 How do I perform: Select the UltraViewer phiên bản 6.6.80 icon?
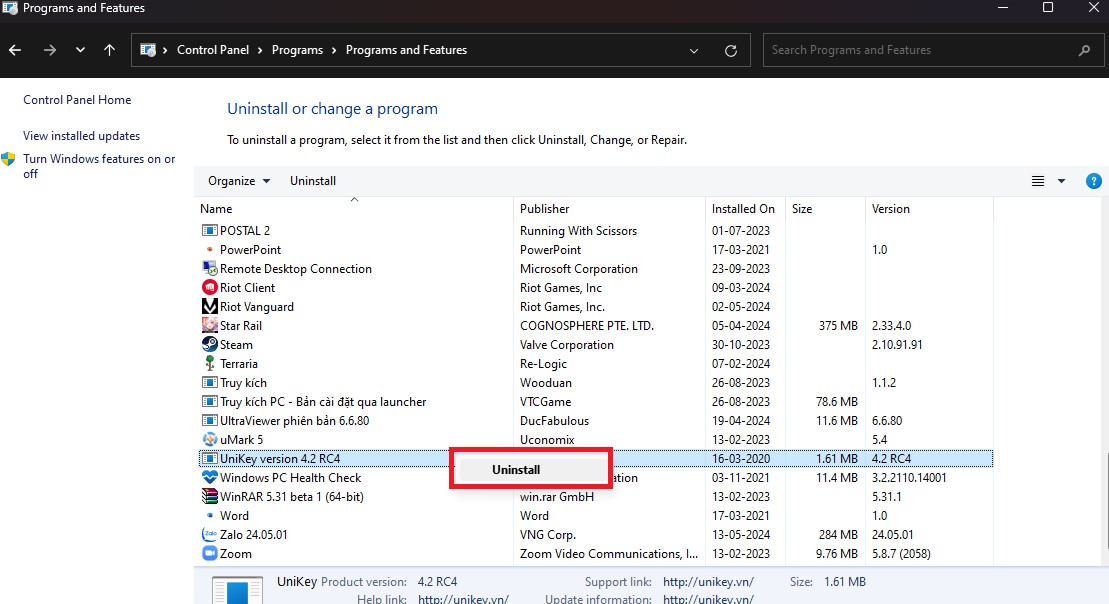pyautogui.click(x=209, y=421)
